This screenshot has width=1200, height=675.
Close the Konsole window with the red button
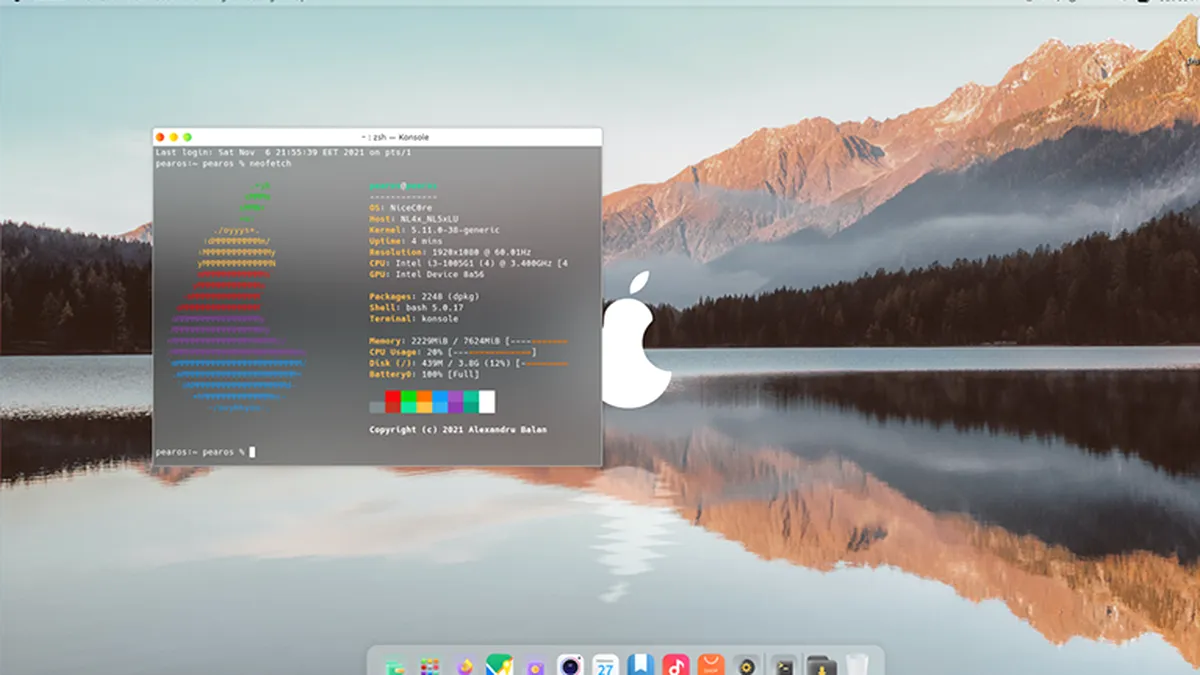point(160,137)
